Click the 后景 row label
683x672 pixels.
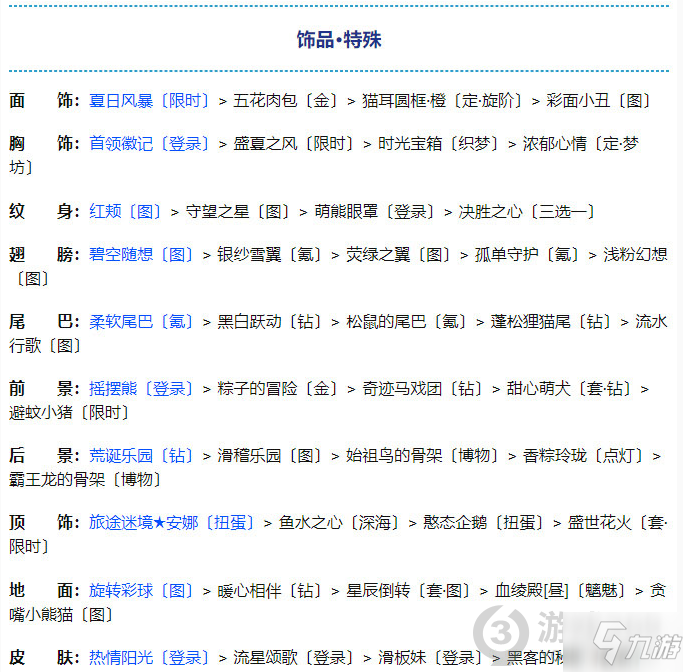(44, 456)
